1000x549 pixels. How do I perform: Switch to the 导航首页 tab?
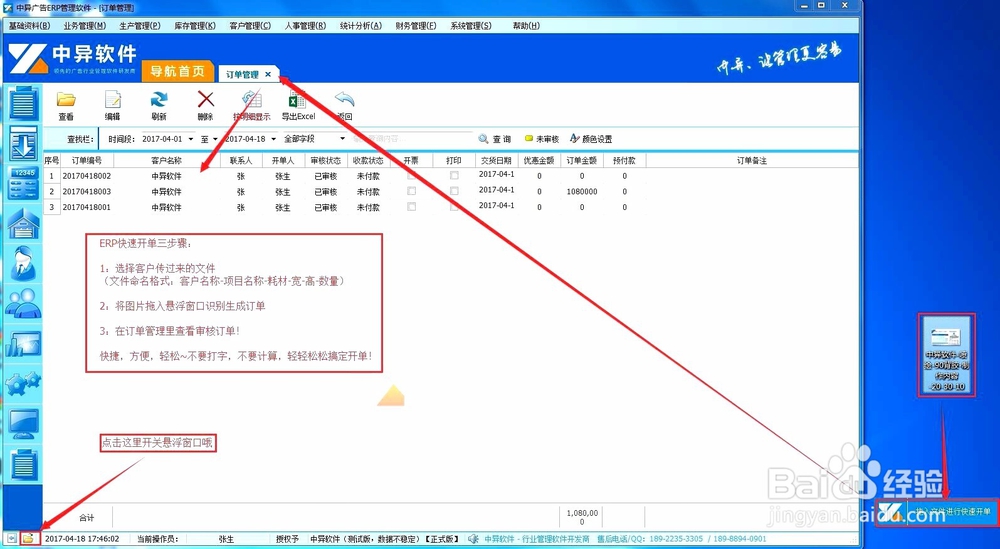point(177,71)
